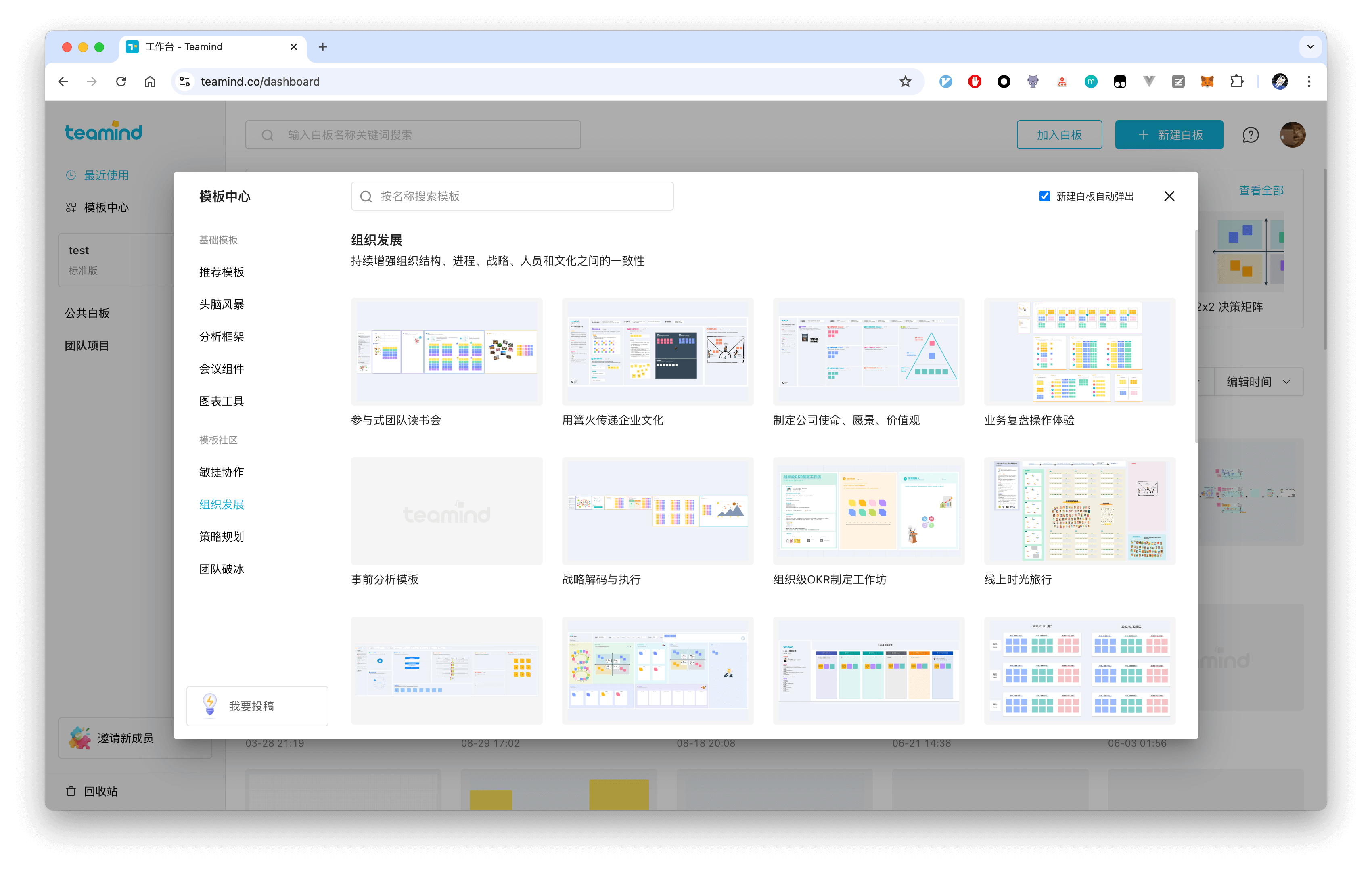Bookmark page with star icon

pyautogui.click(x=905, y=82)
